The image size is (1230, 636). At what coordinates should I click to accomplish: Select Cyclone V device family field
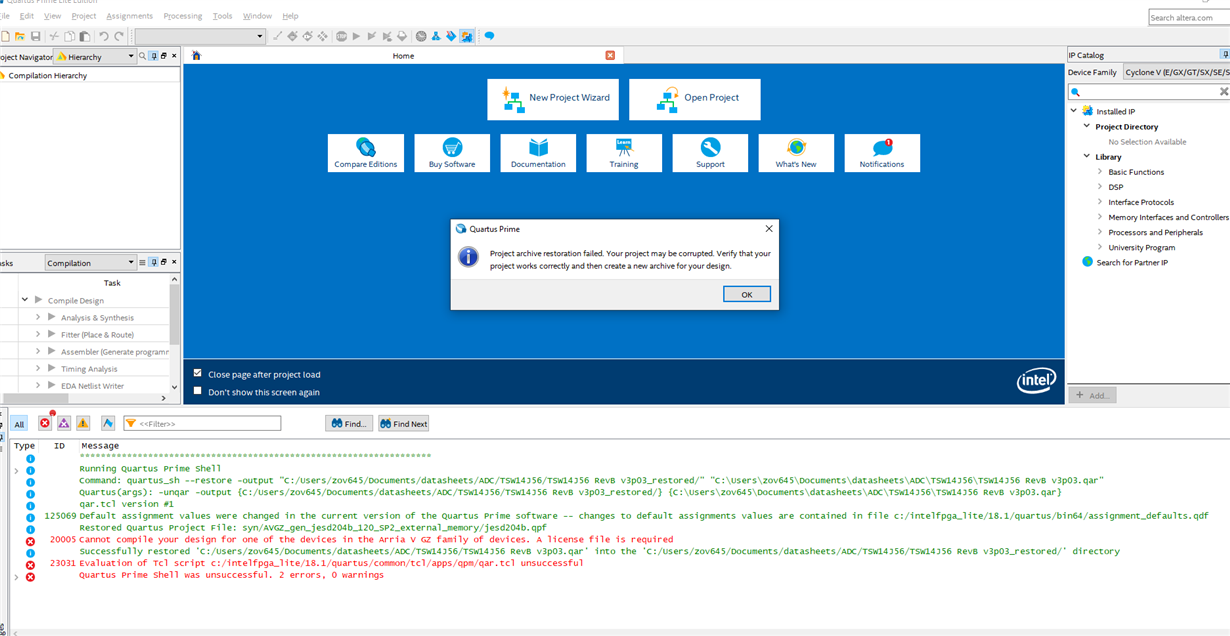coord(1176,72)
